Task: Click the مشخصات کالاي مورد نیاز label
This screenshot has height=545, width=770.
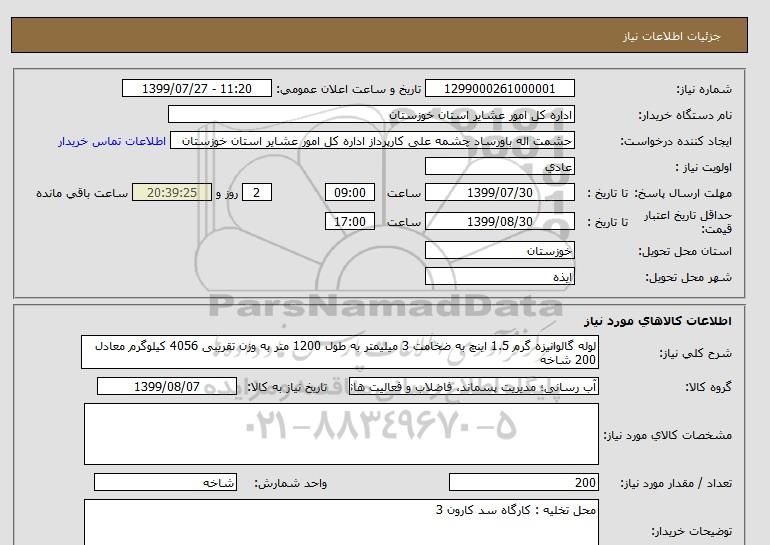Action: tap(667, 435)
